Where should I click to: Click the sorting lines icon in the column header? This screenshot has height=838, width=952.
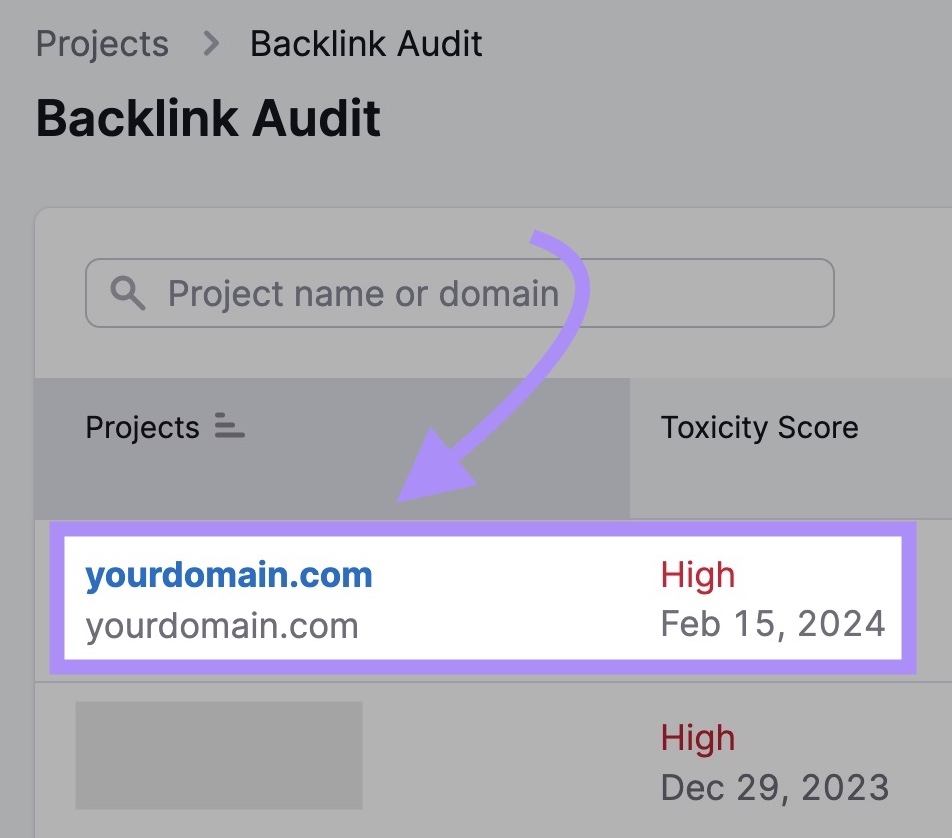(228, 427)
